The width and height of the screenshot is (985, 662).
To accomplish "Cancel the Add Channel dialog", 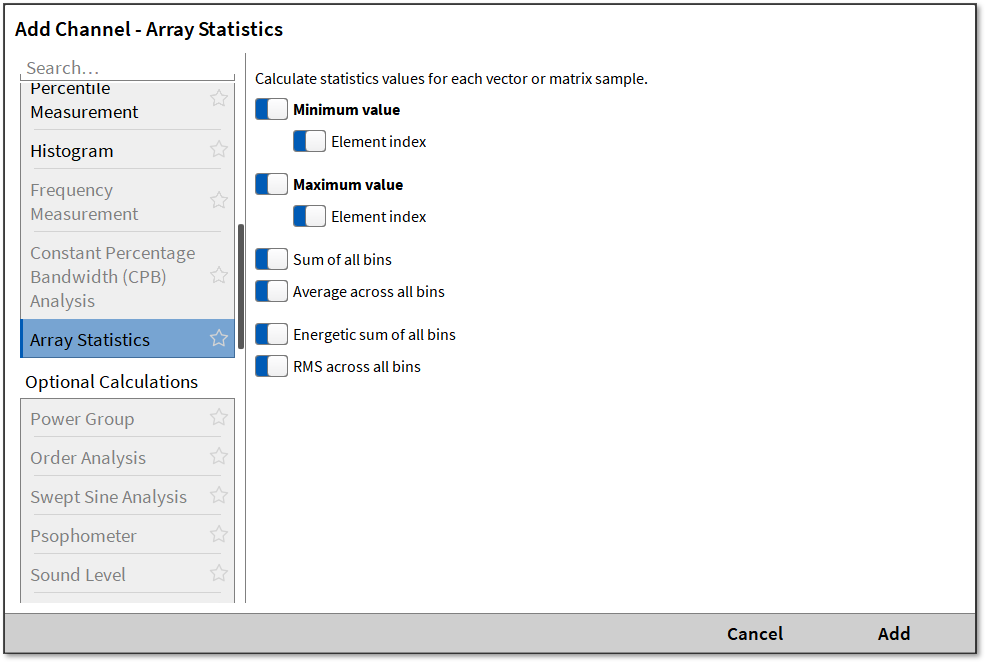I will pyautogui.click(x=755, y=633).
